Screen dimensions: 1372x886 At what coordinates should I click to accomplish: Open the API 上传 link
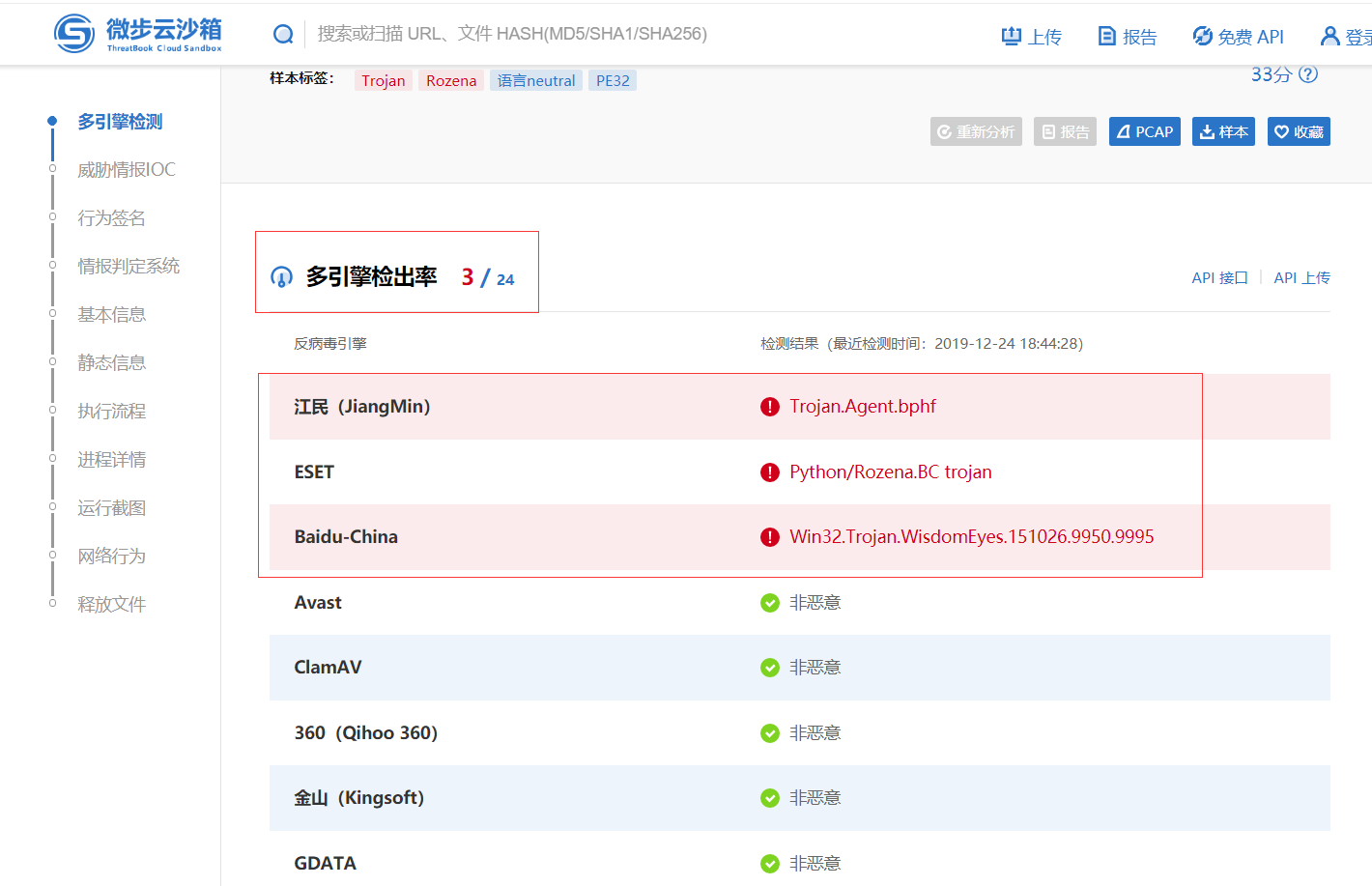(1301, 278)
